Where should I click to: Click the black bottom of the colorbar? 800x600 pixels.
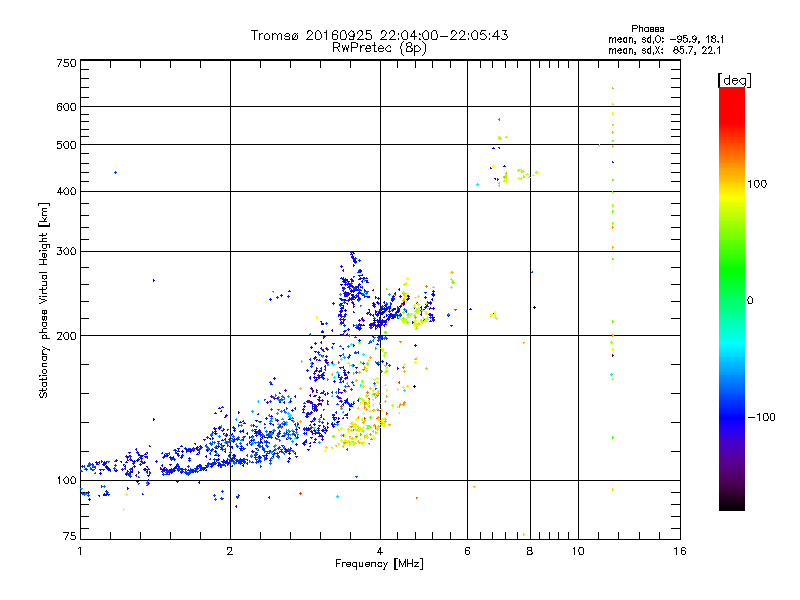732,503
